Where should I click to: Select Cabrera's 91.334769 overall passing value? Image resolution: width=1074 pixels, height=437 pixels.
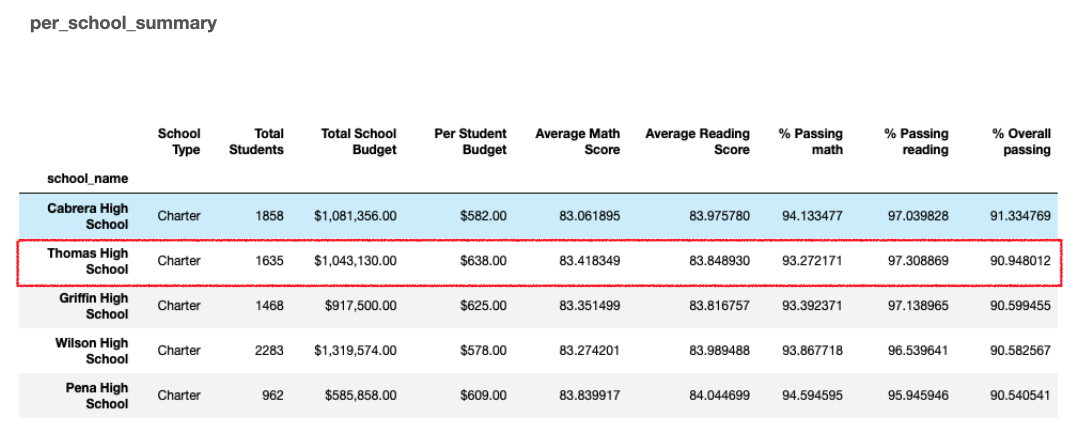1019,216
